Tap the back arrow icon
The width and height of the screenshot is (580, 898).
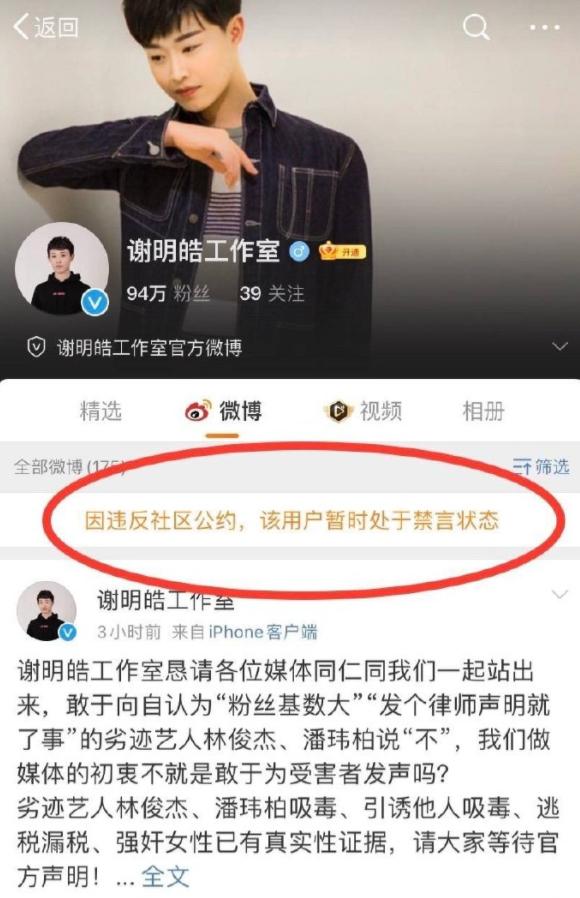[x=22, y=26]
